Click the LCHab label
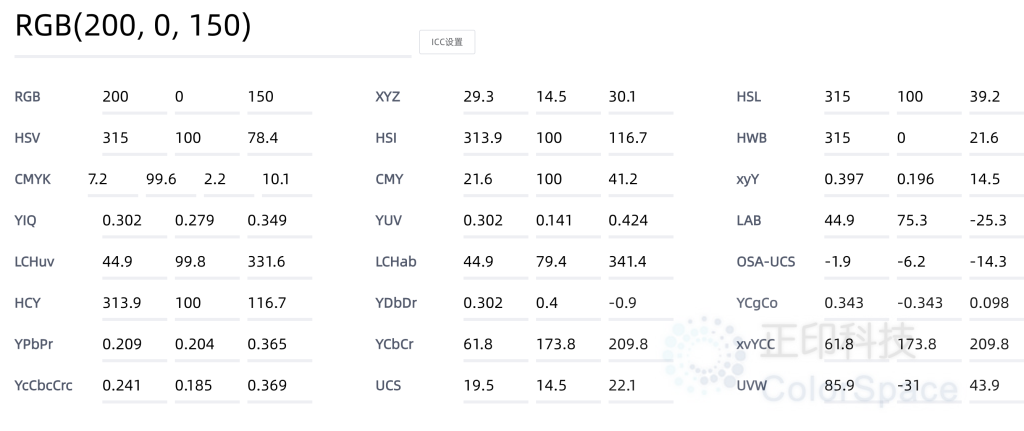 pos(396,262)
